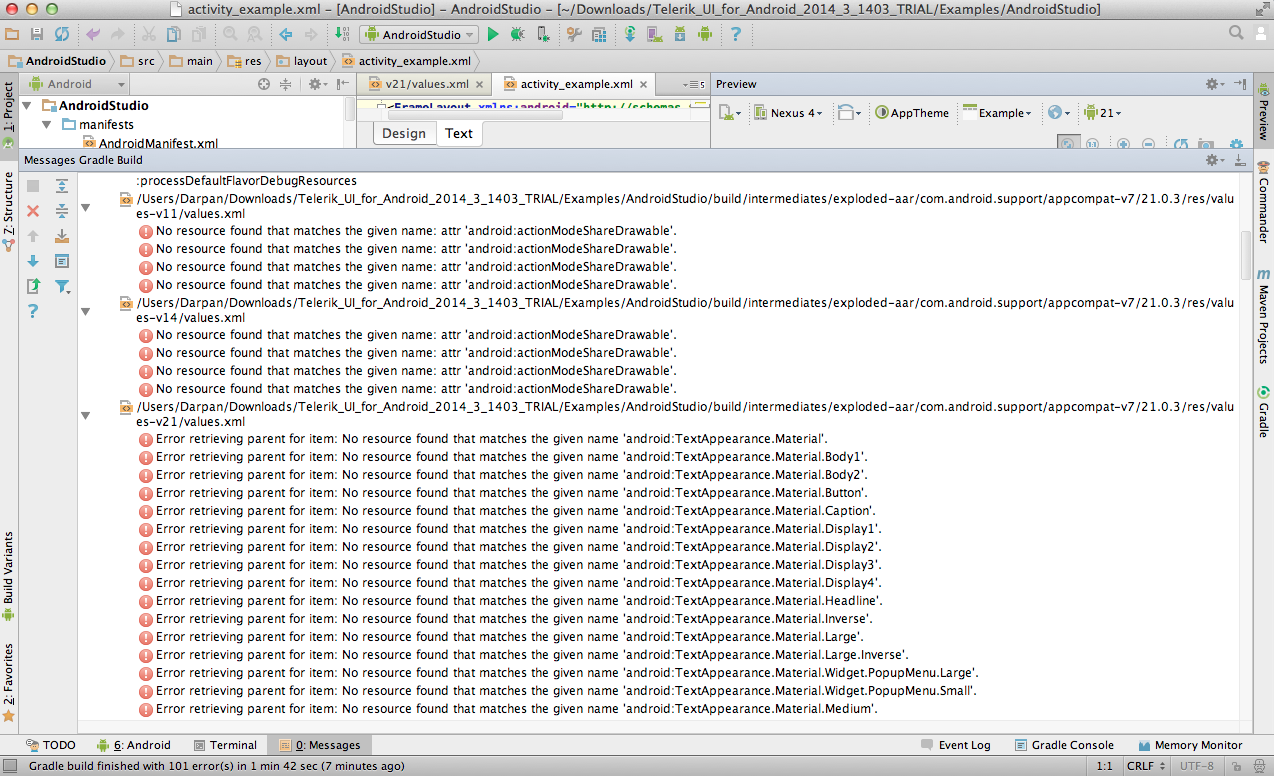The image size is (1274, 776).
Task: Open the Maven Projects side panel
Action: point(1263,316)
